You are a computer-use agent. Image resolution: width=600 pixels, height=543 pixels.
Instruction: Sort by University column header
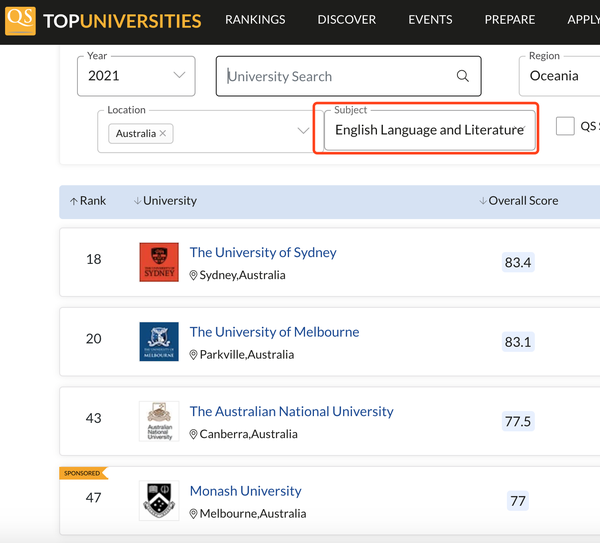(165, 201)
